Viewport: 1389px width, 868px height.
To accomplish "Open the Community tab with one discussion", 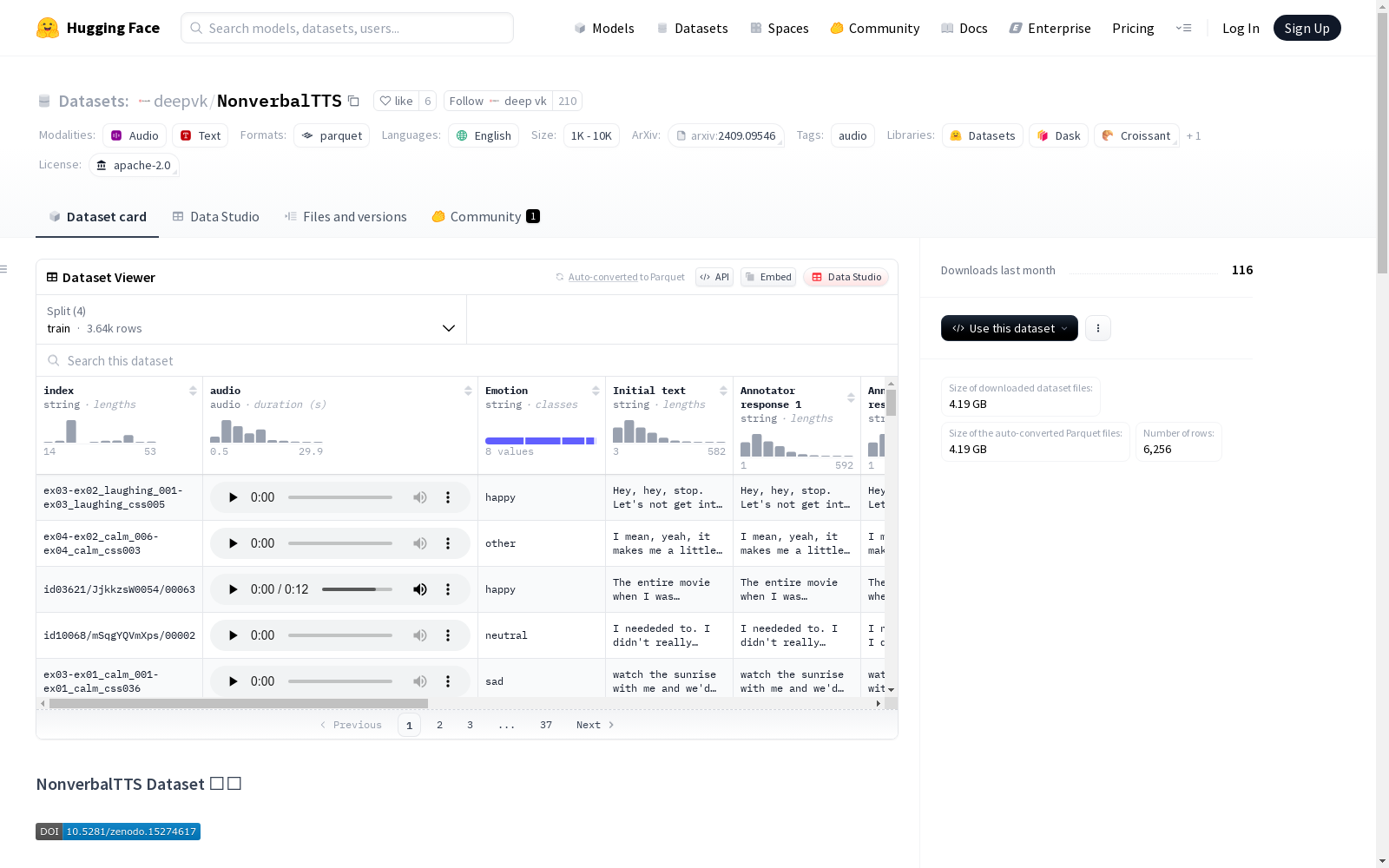I will [x=485, y=217].
